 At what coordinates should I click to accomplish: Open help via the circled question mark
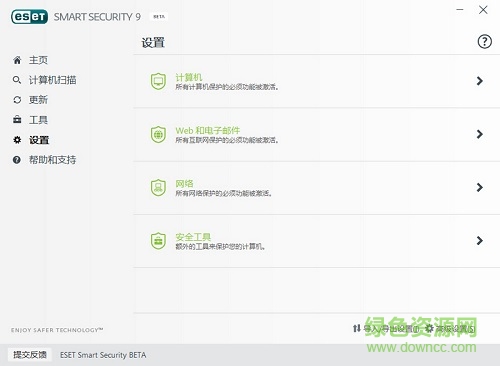pyautogui.click(x=484, y=42)
